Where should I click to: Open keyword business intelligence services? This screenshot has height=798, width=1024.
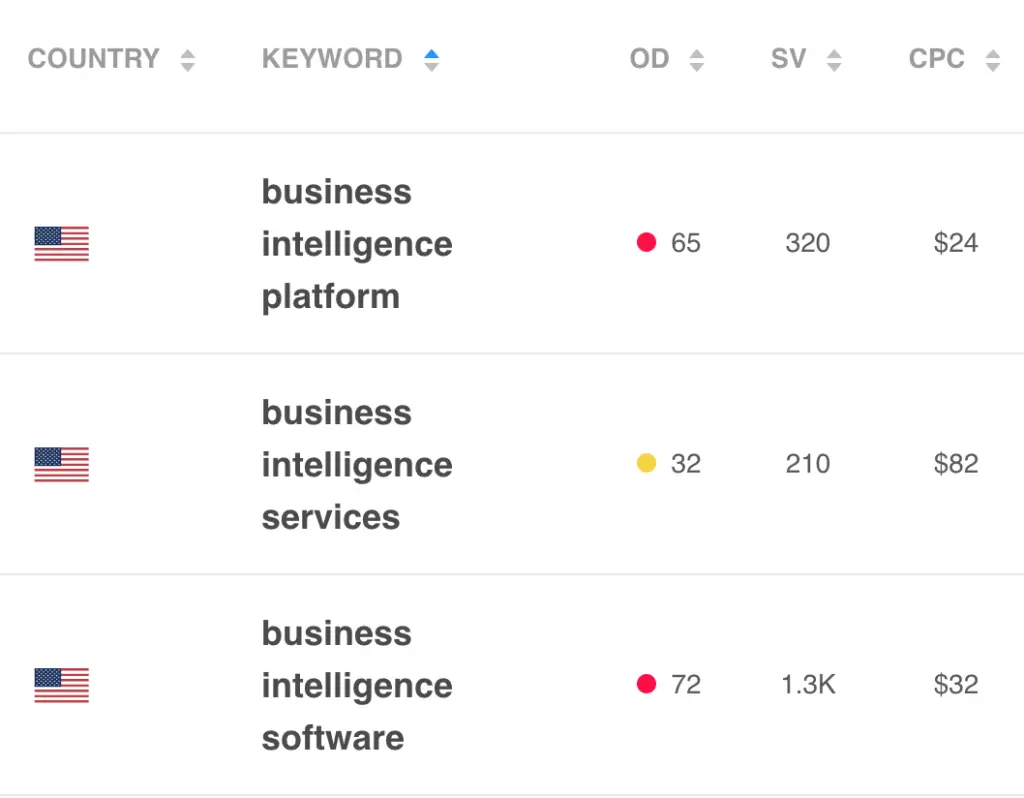357,465
